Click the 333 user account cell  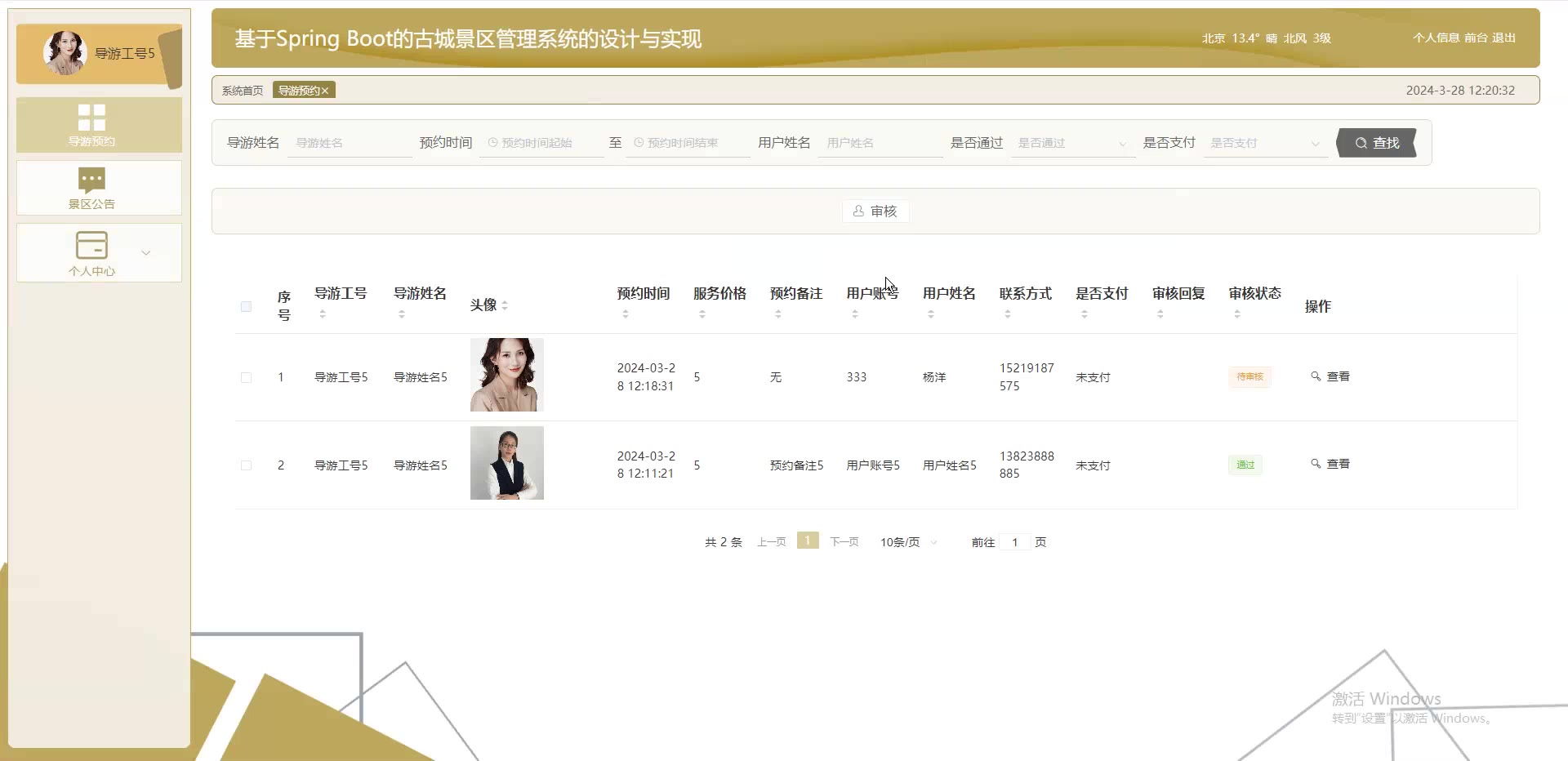tap(857, 377)
